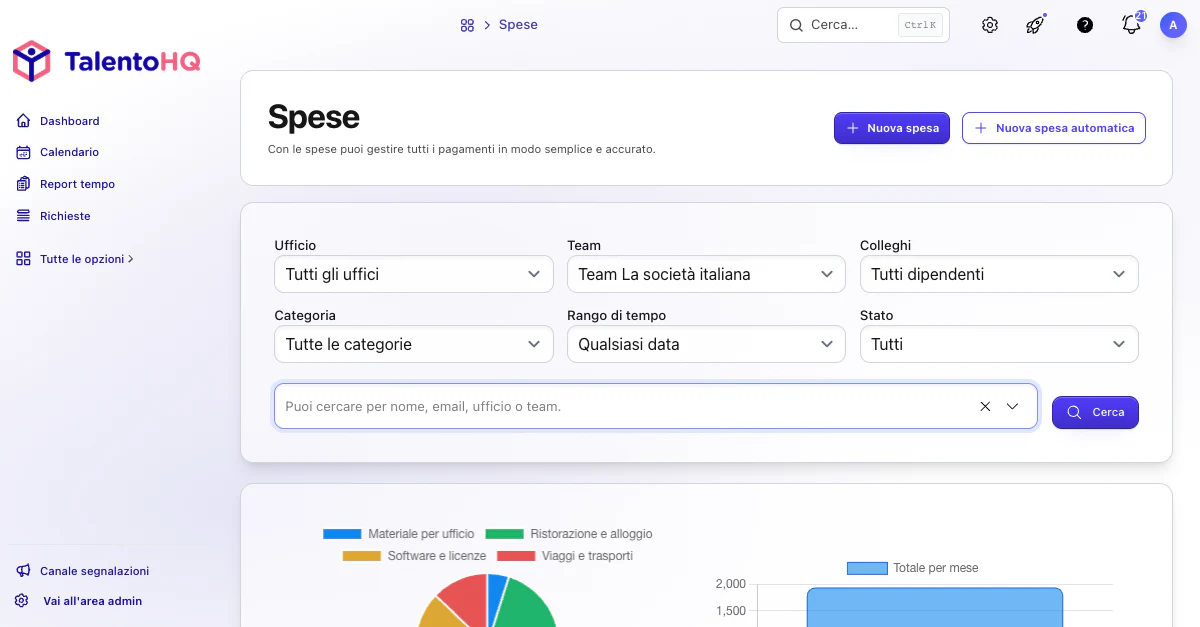Go to Richieste
This screenshot has height=627, width=1200.
tap(65, 216)
